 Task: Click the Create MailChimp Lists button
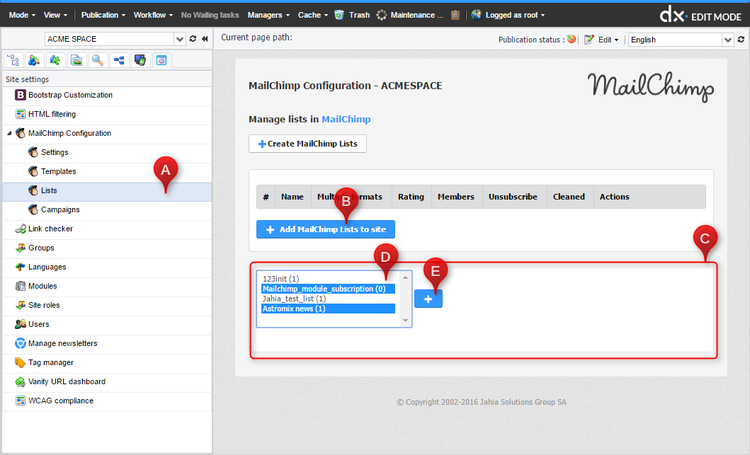308,144
